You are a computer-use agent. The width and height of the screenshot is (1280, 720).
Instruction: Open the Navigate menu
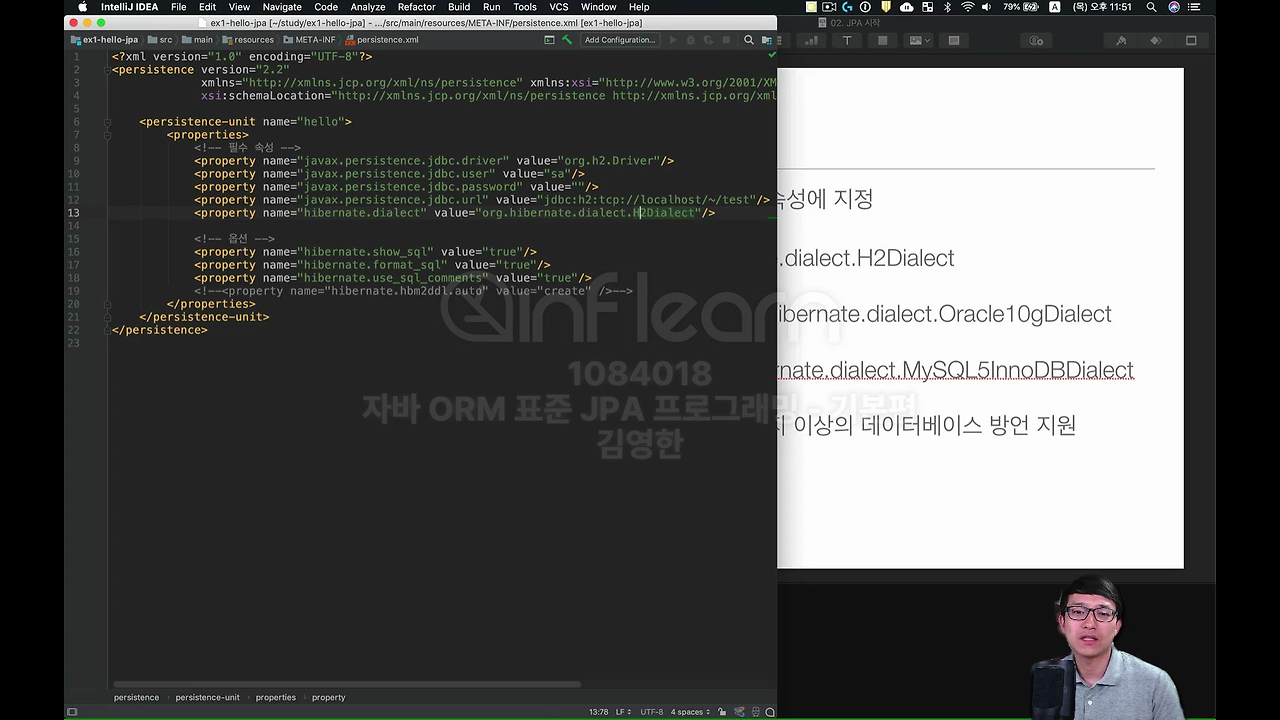[282, 7]
